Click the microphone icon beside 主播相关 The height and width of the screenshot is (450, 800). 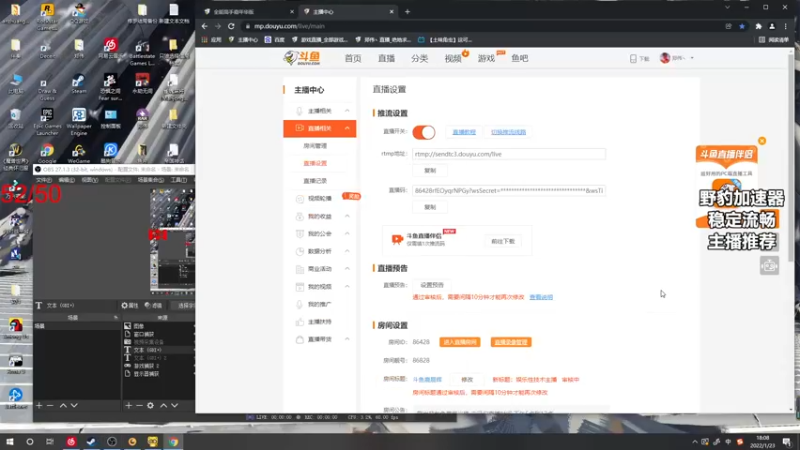(299, 111)
